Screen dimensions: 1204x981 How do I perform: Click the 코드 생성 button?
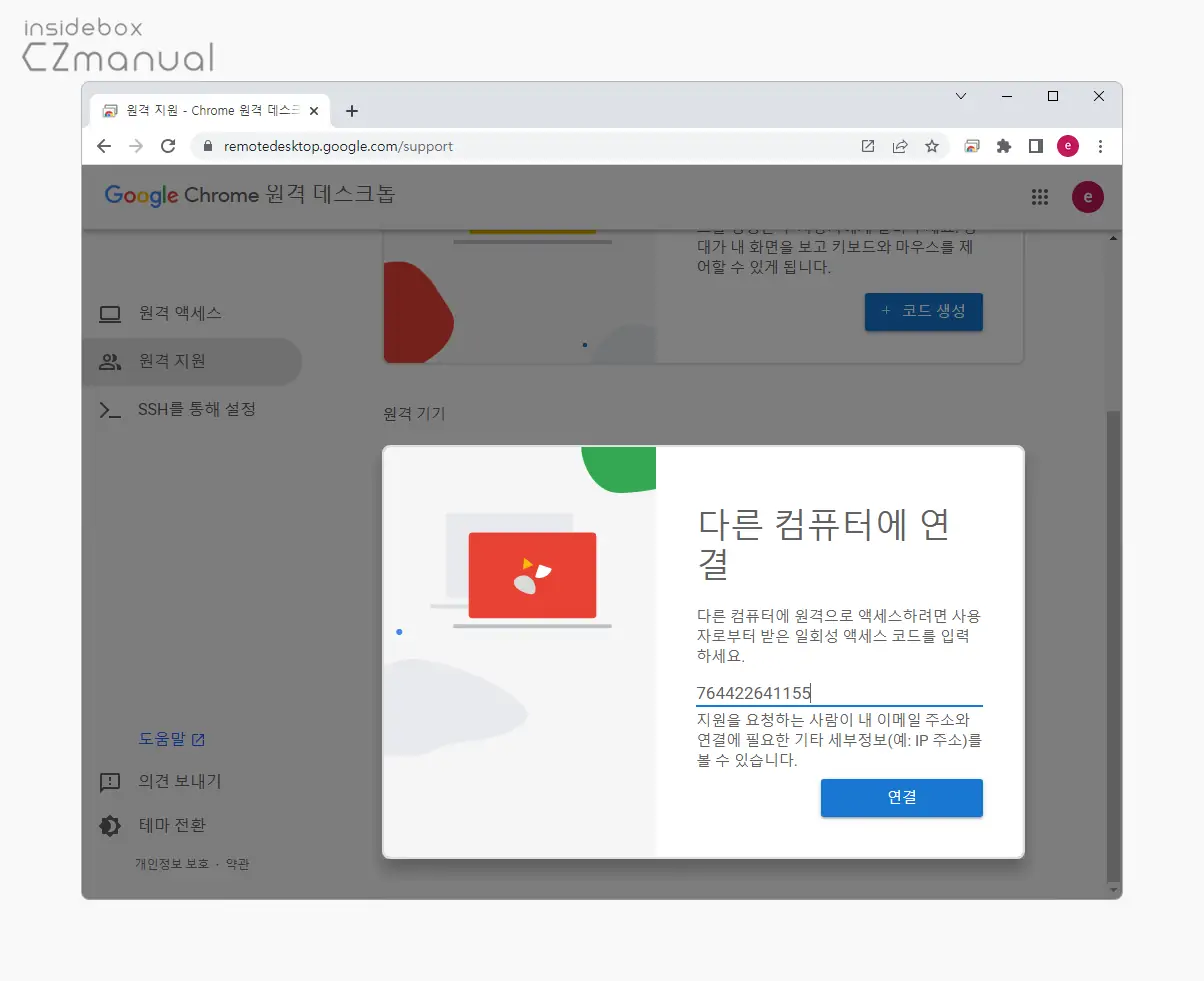tap(924, 312)
